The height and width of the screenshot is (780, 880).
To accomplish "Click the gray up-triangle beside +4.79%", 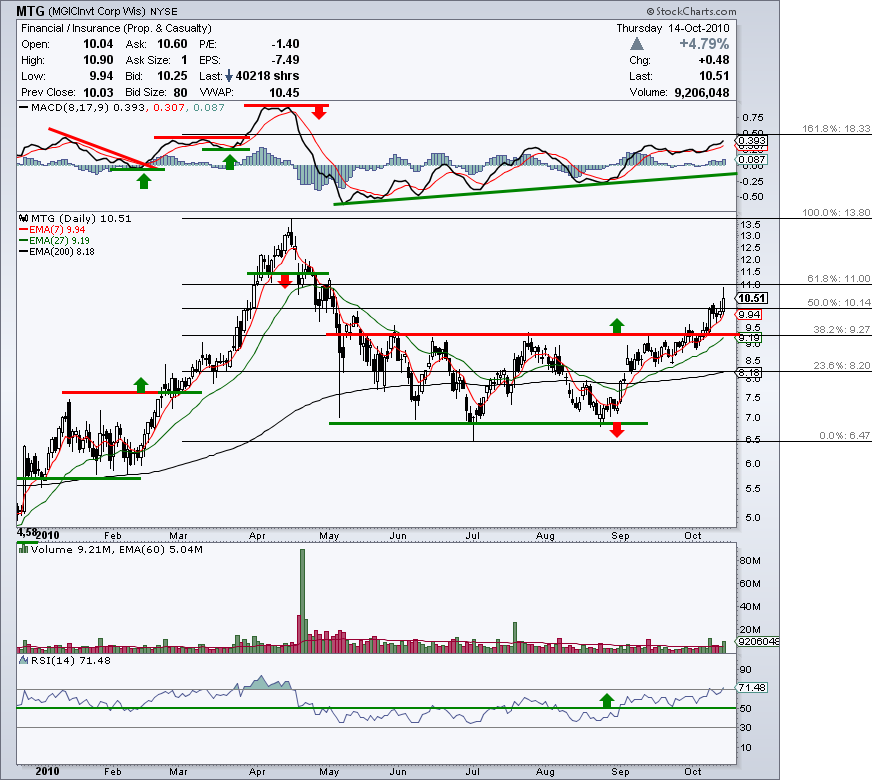I will [x=637, y=44].
